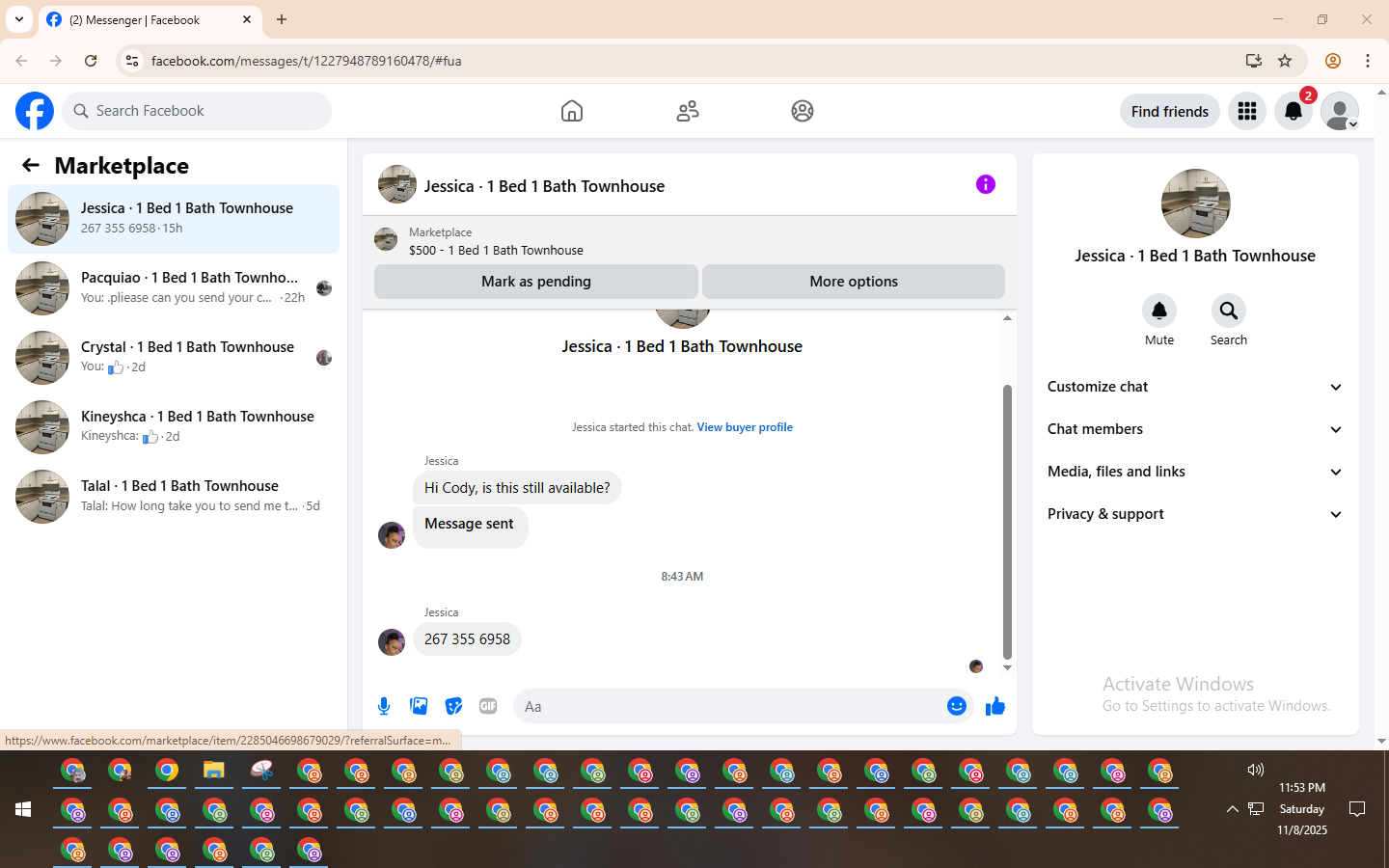
Task: Open conversation info purple icon
Action: [x=985, y=184]
